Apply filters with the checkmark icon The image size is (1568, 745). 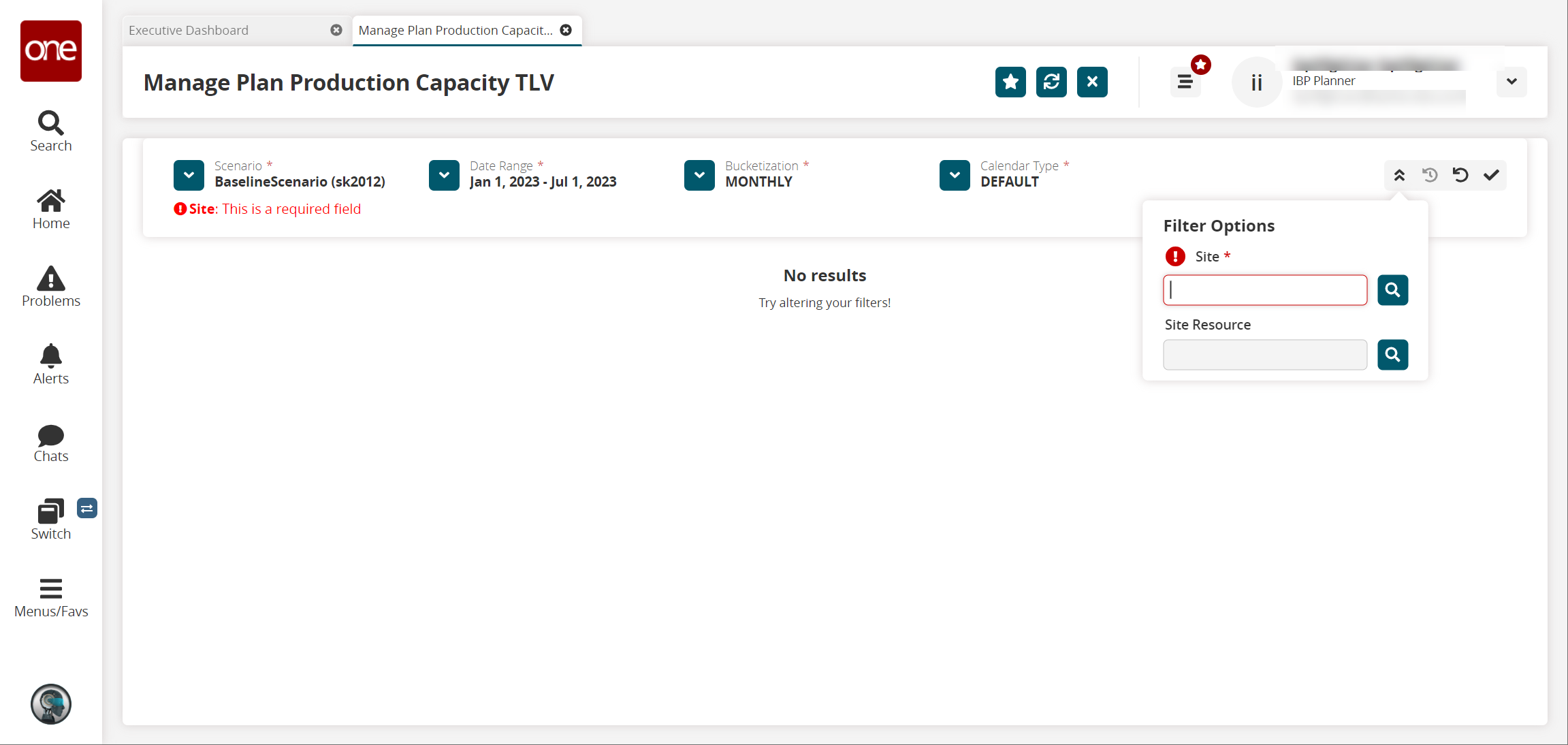point(1491,176)
